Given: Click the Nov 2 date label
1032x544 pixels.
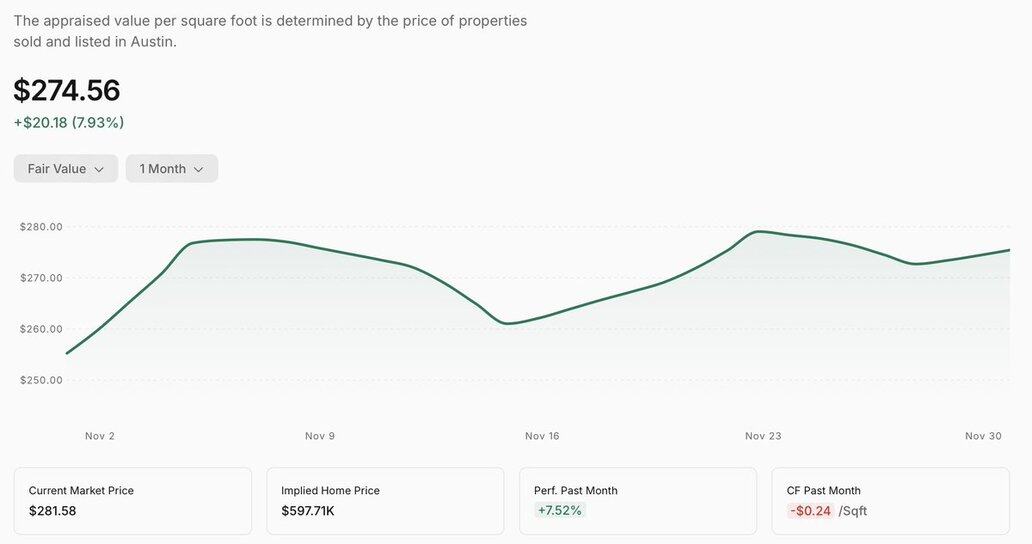Looking at the screenshot, I should click(100, 436).
